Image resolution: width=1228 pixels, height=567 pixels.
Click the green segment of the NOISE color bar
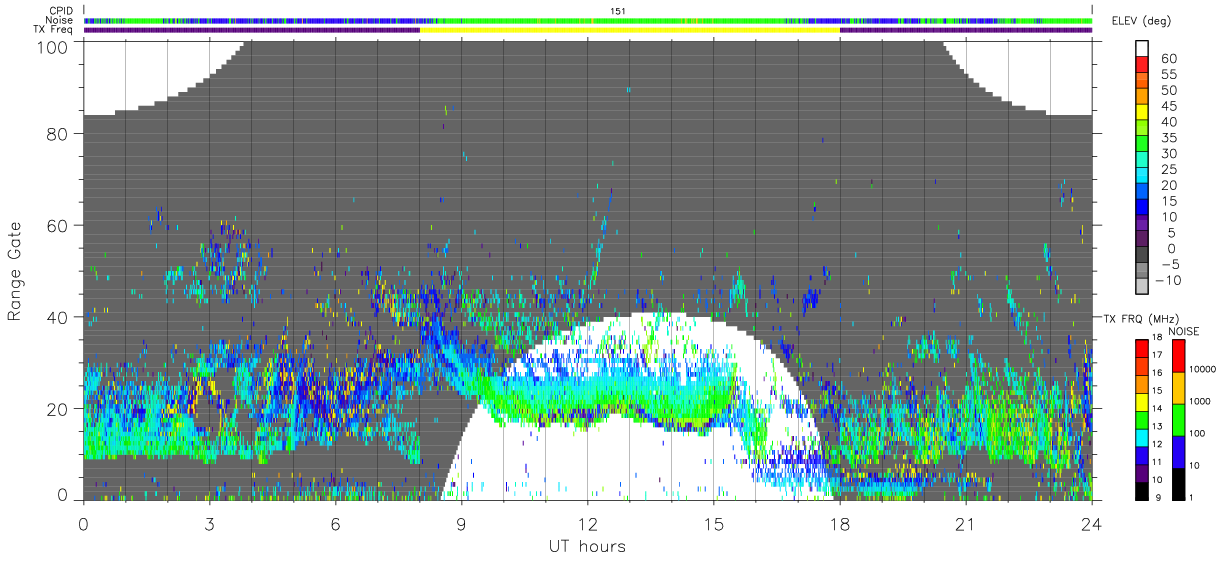pos(1179,419)
